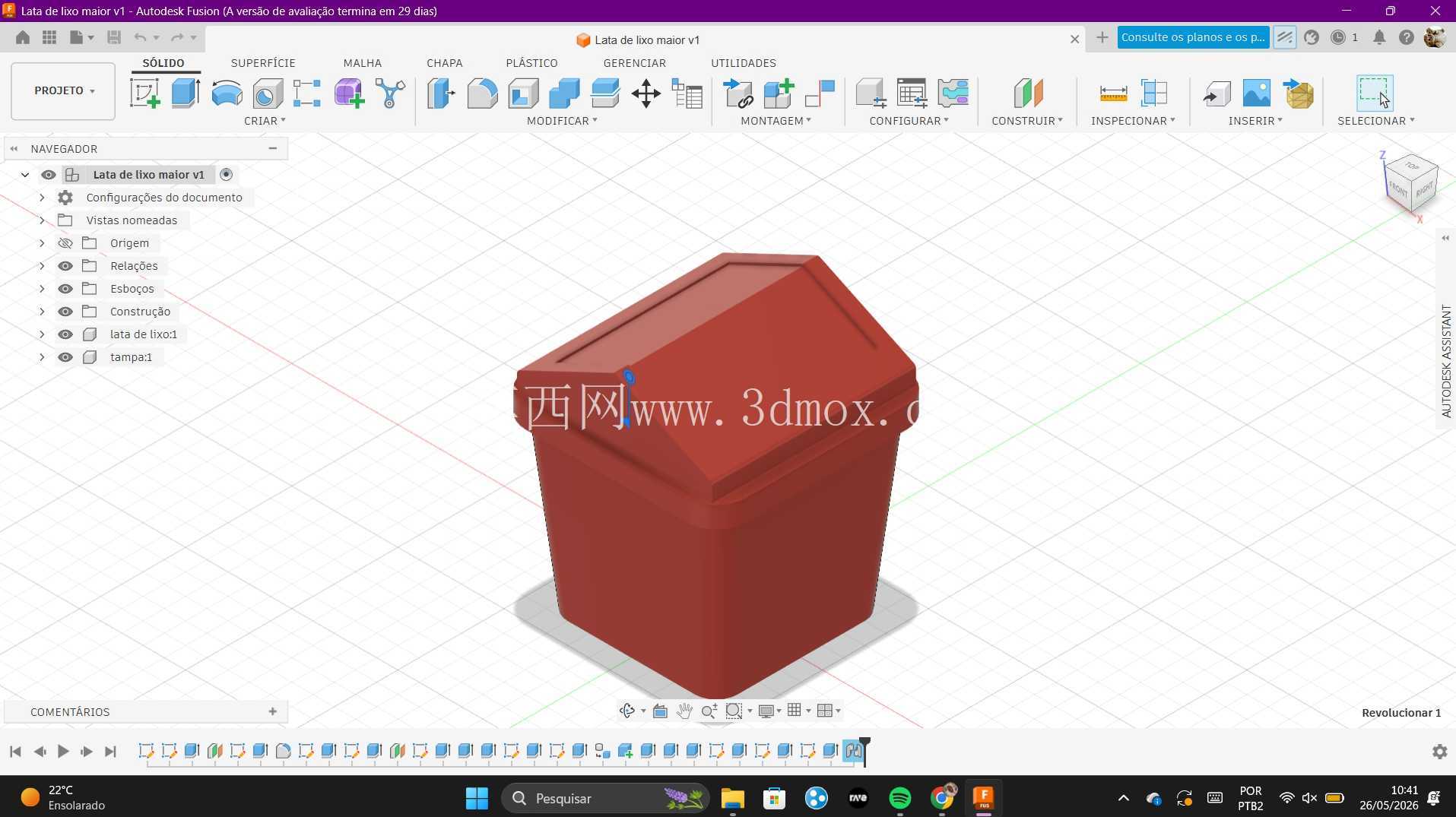Switch to the SUPERFÍCIE tab

click(x=263, y=63)
